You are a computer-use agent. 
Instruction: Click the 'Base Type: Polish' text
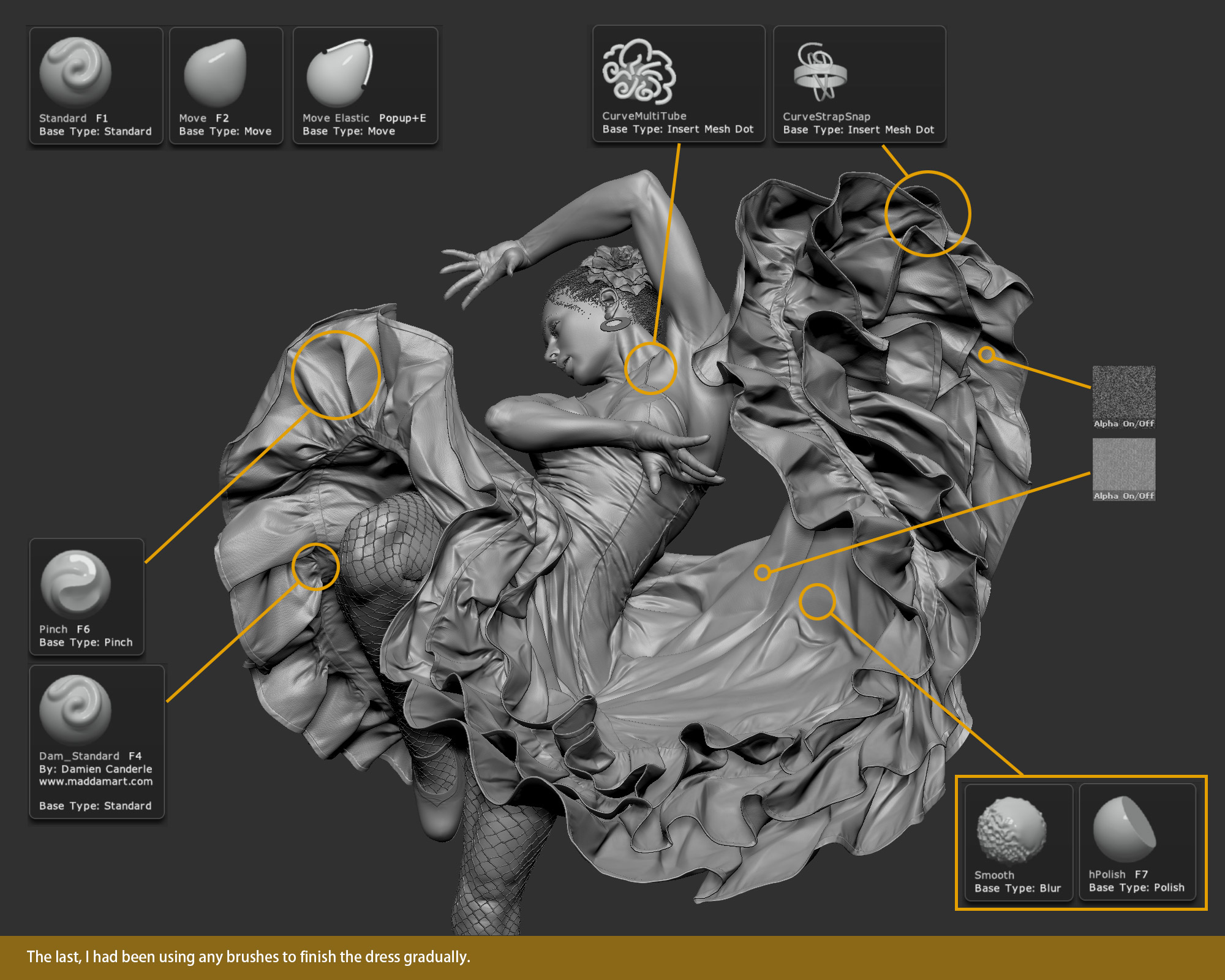coord(1137,888)
